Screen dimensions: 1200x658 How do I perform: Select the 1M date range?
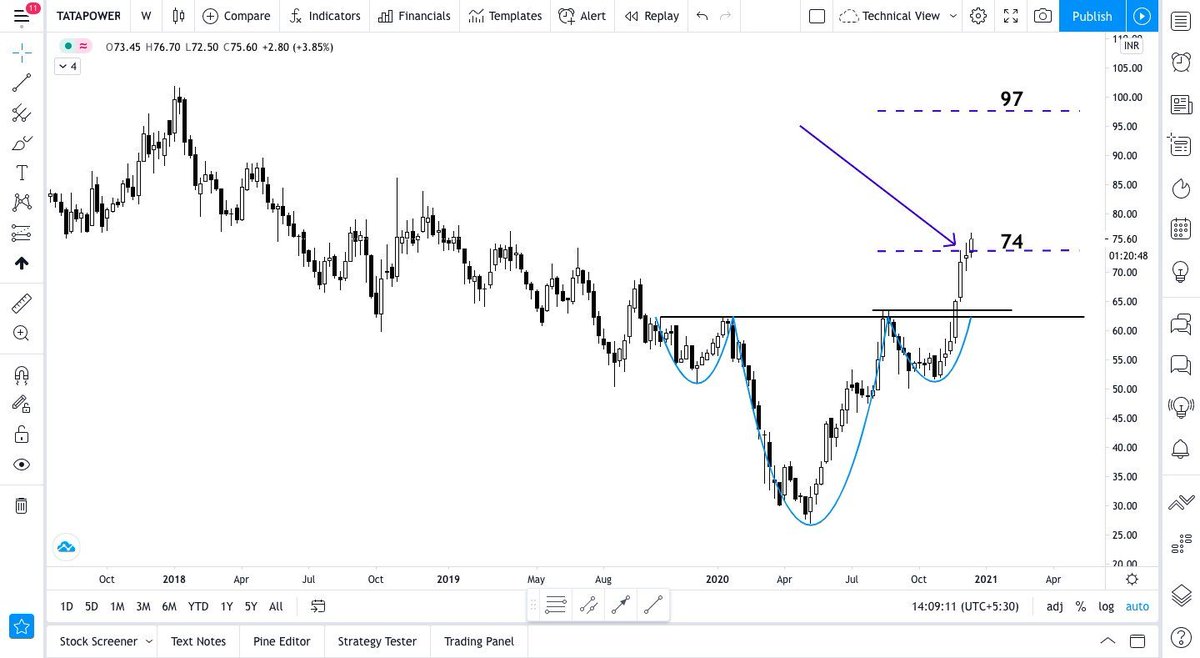pyautogui.click(x=117, y=606)
